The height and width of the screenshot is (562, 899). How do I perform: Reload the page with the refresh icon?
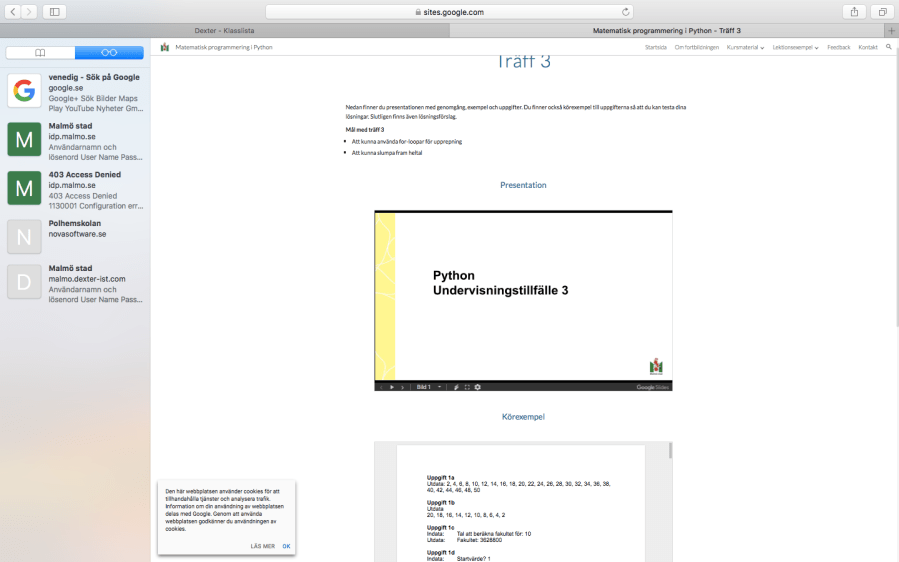627,12
